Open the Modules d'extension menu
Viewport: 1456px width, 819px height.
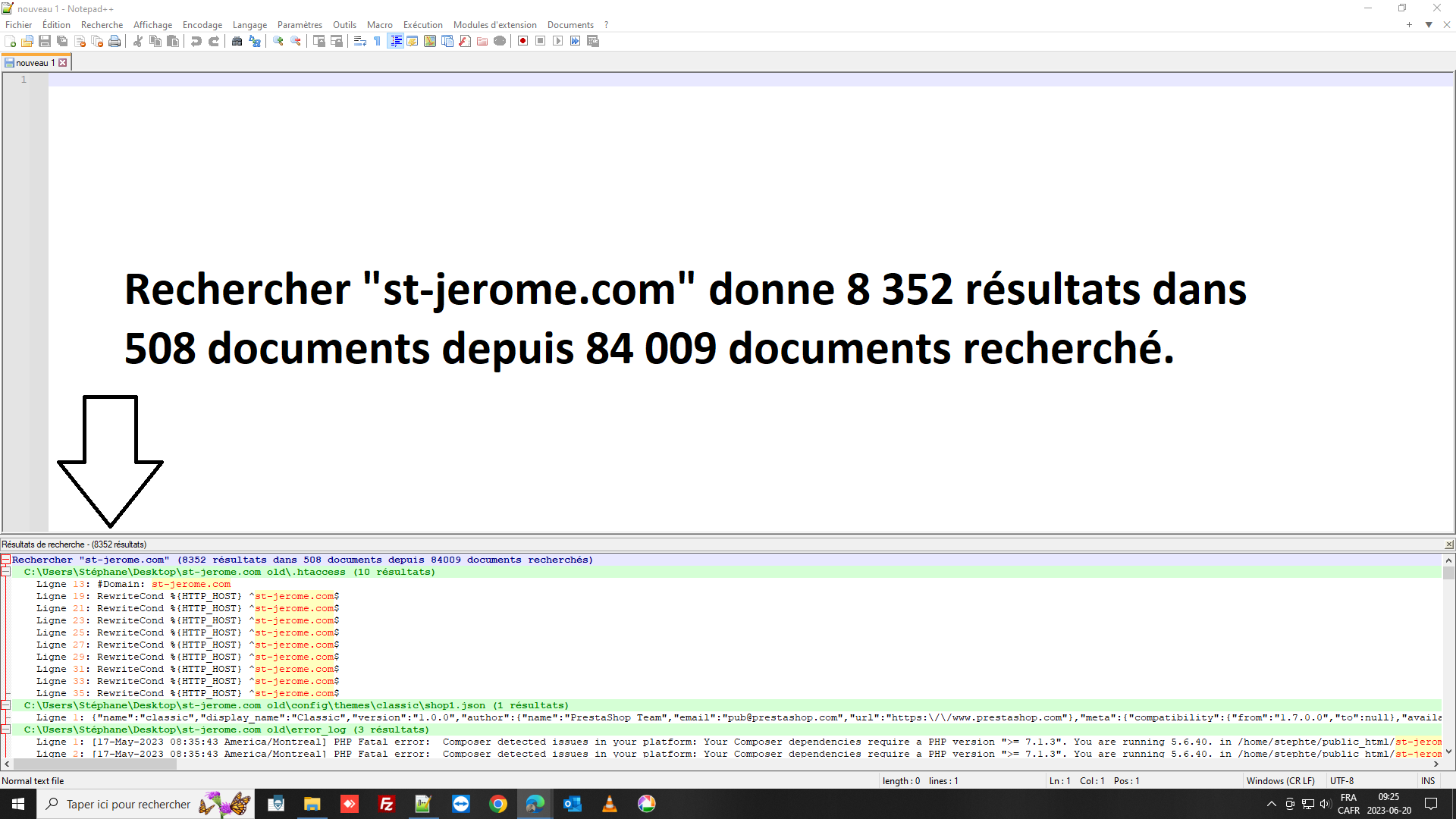(x=494, y=25)
